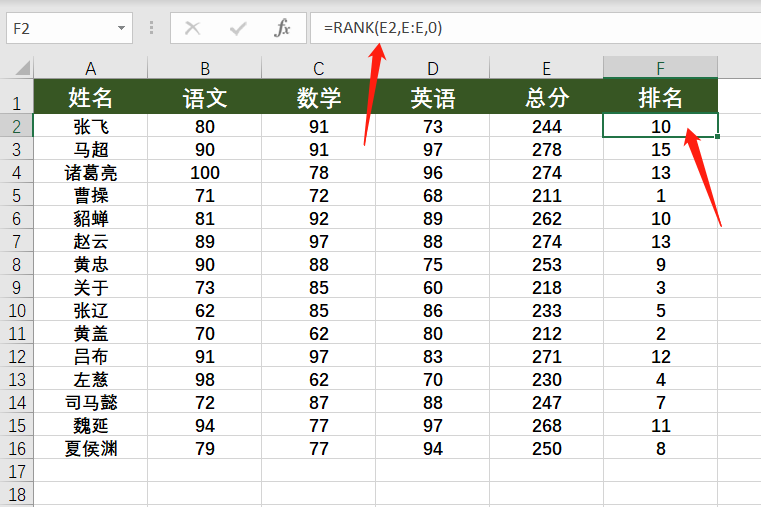The height and width of the screenshot is (507, 761).
Task: Select the cell containing 貂蝉
Action: tap(90, 218)
